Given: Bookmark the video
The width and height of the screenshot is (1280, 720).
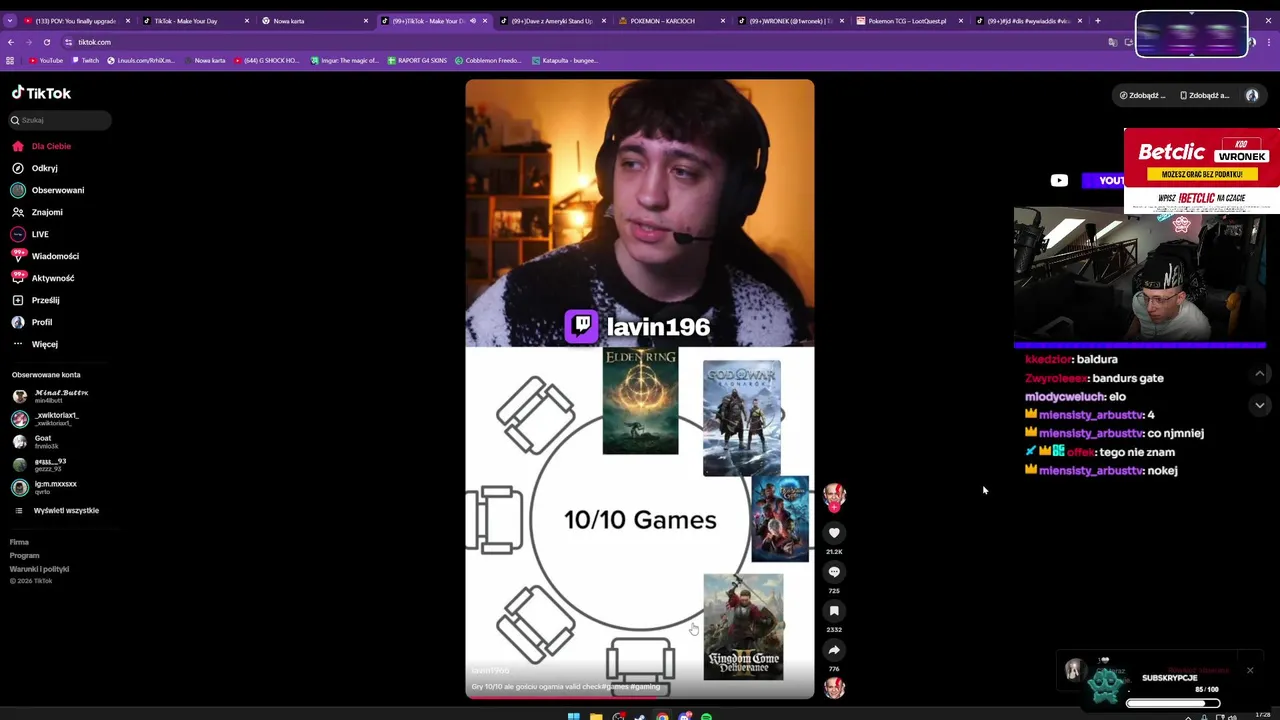Looking at the screenshot, I should point(834,611).
